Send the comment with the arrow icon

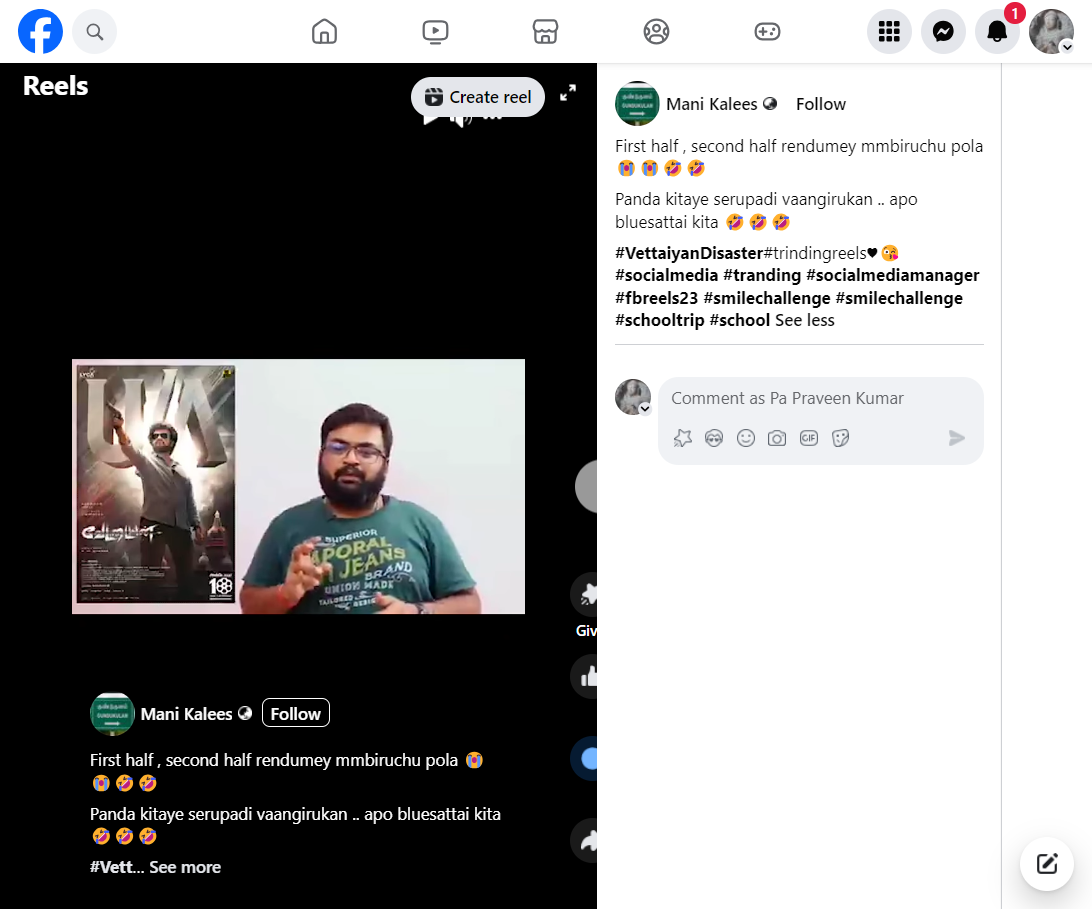[x=957, y=438]
